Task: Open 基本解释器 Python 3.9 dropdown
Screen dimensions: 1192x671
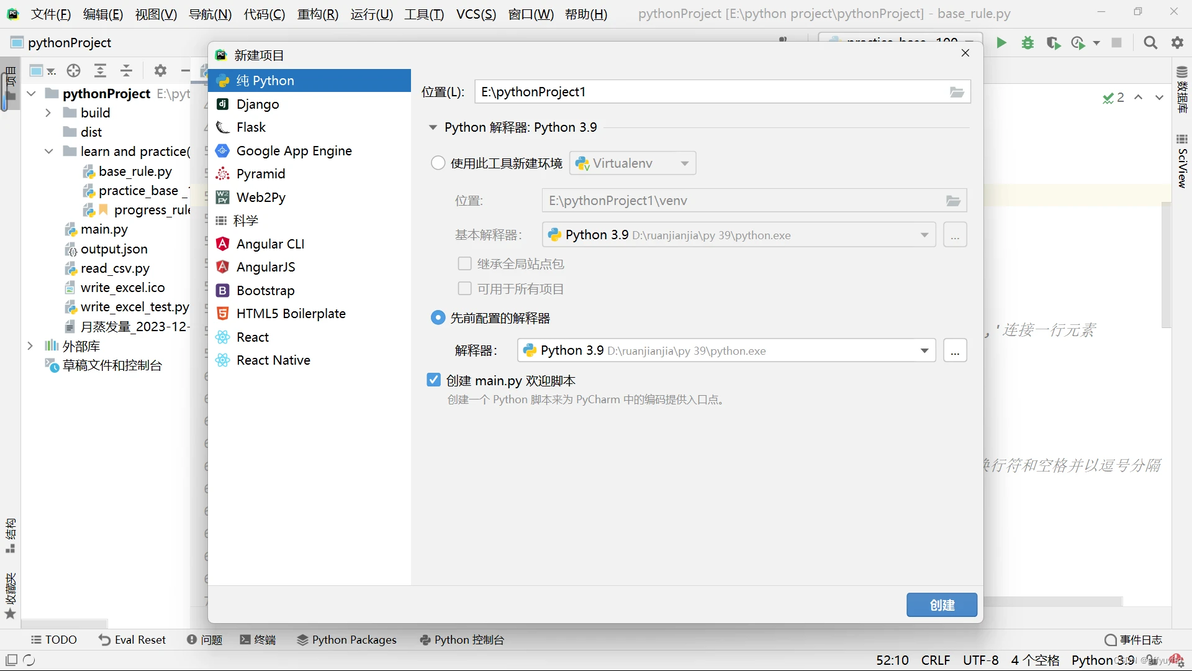Action: coord(739,235)
